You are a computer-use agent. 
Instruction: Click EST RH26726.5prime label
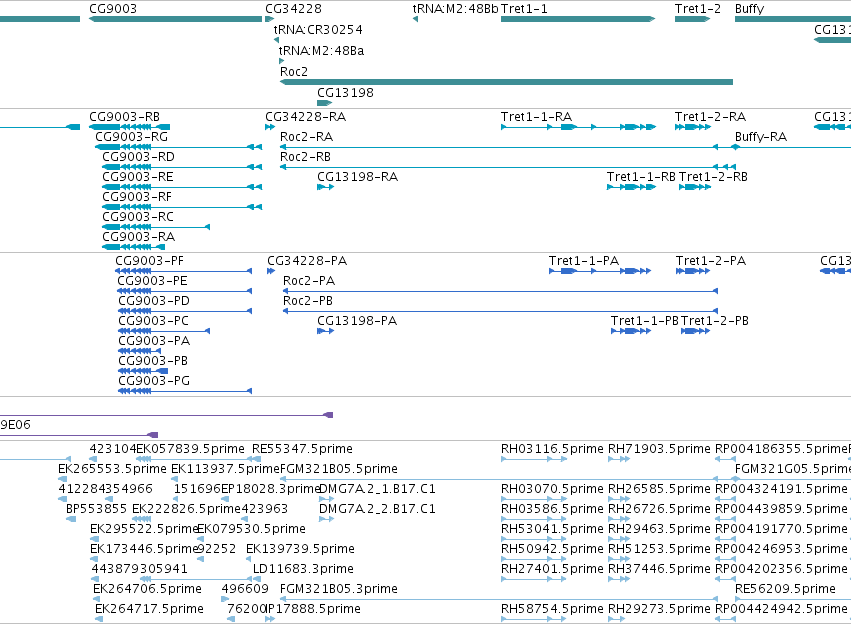coord(659,510)
